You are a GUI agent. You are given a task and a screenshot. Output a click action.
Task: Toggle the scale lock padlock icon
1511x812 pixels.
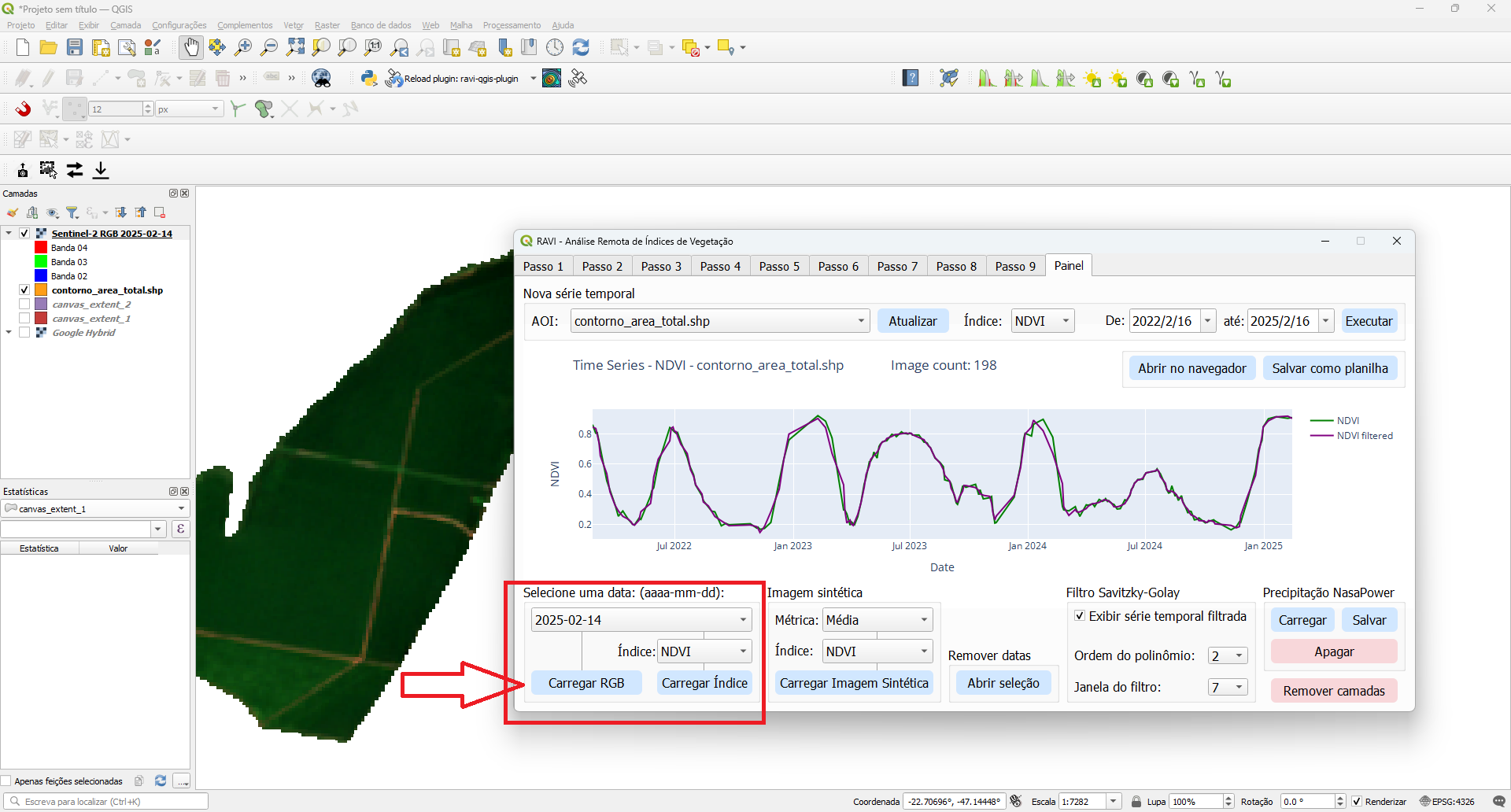[x=1136, y=801]
